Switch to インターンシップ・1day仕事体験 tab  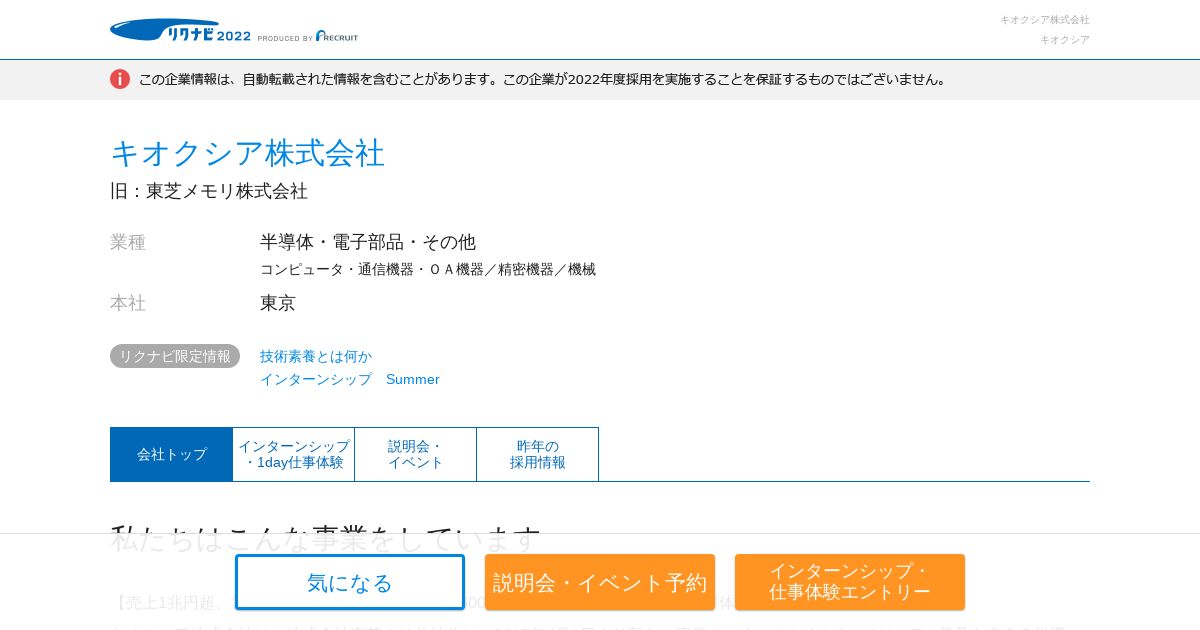294,454
